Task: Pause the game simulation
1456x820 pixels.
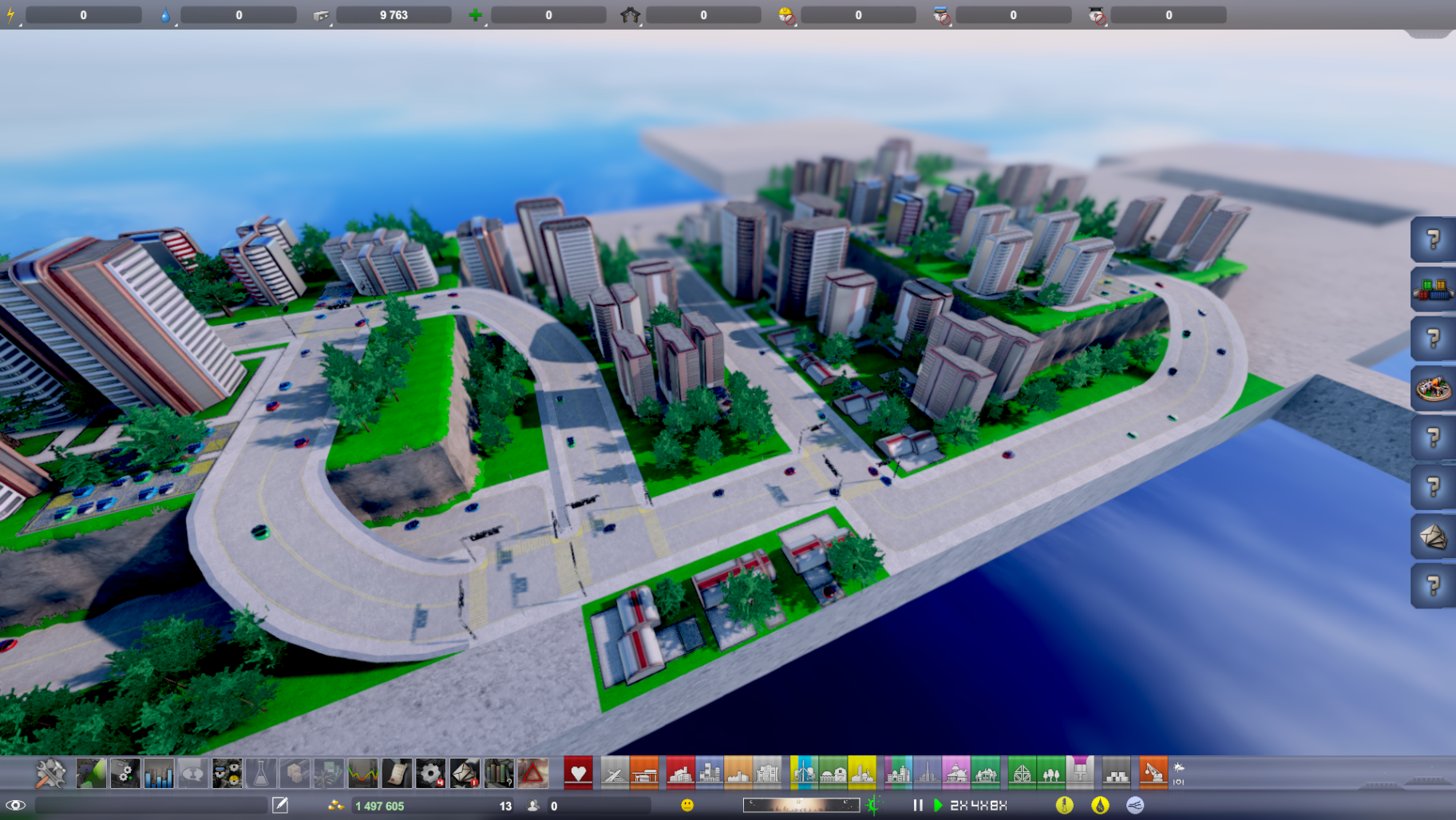Action: pyautogui.click(x=918, y=805)
